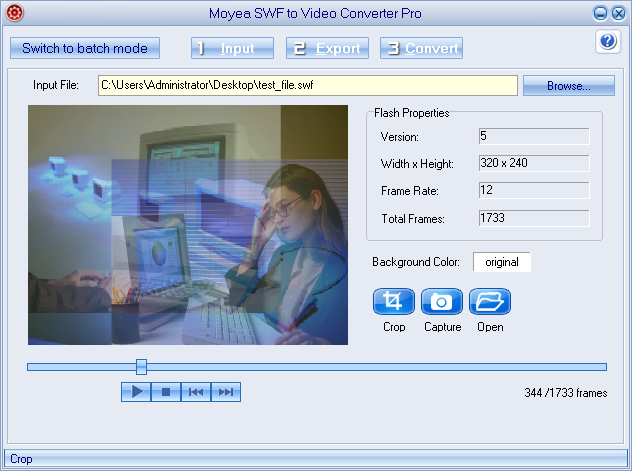Capture a snapshot with the camera icon
The width and height of the screenshot is (632, 471).
pyautogui.click(x=442, y=302)
